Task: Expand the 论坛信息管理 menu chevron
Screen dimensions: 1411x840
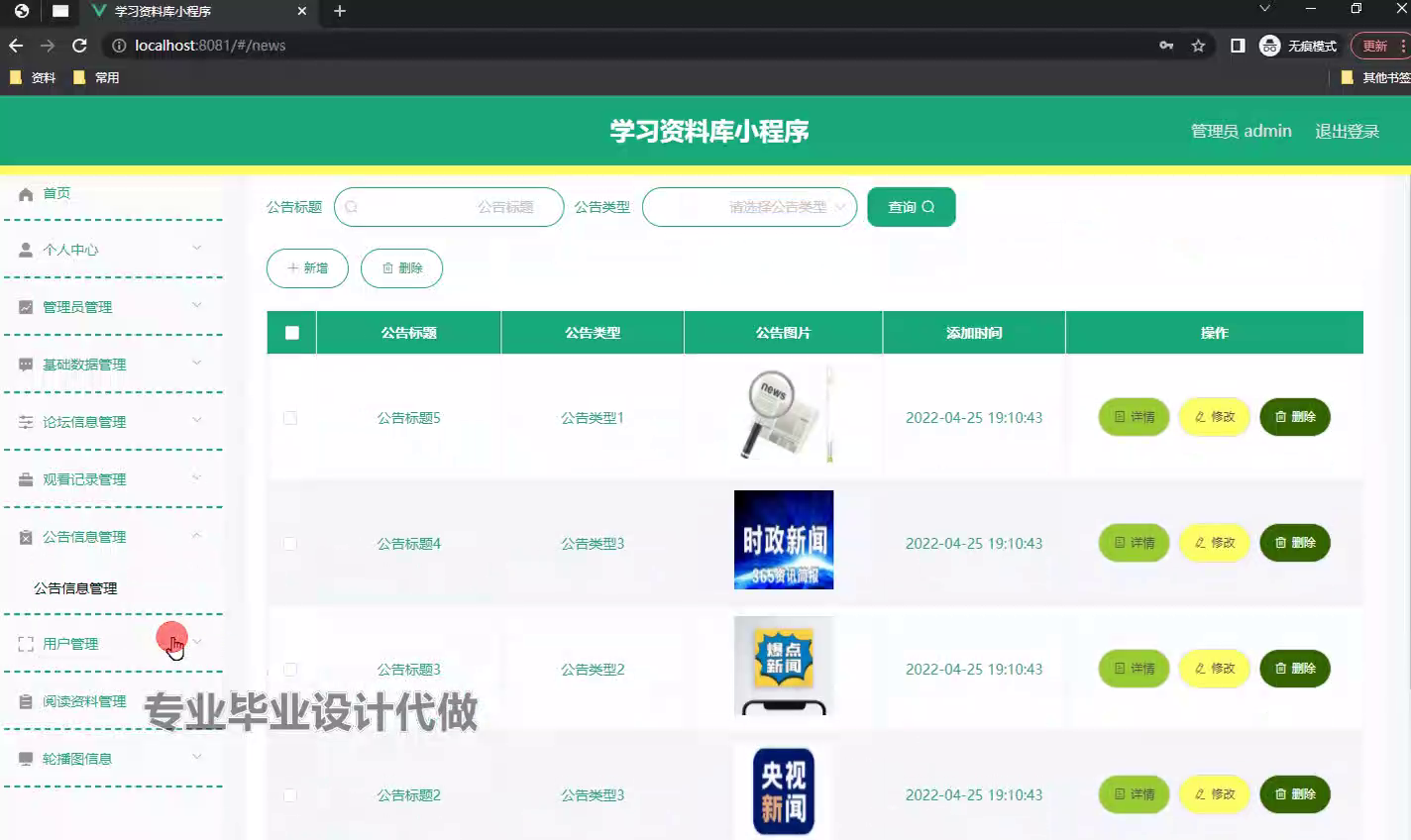Action: [x=196, y=420]
